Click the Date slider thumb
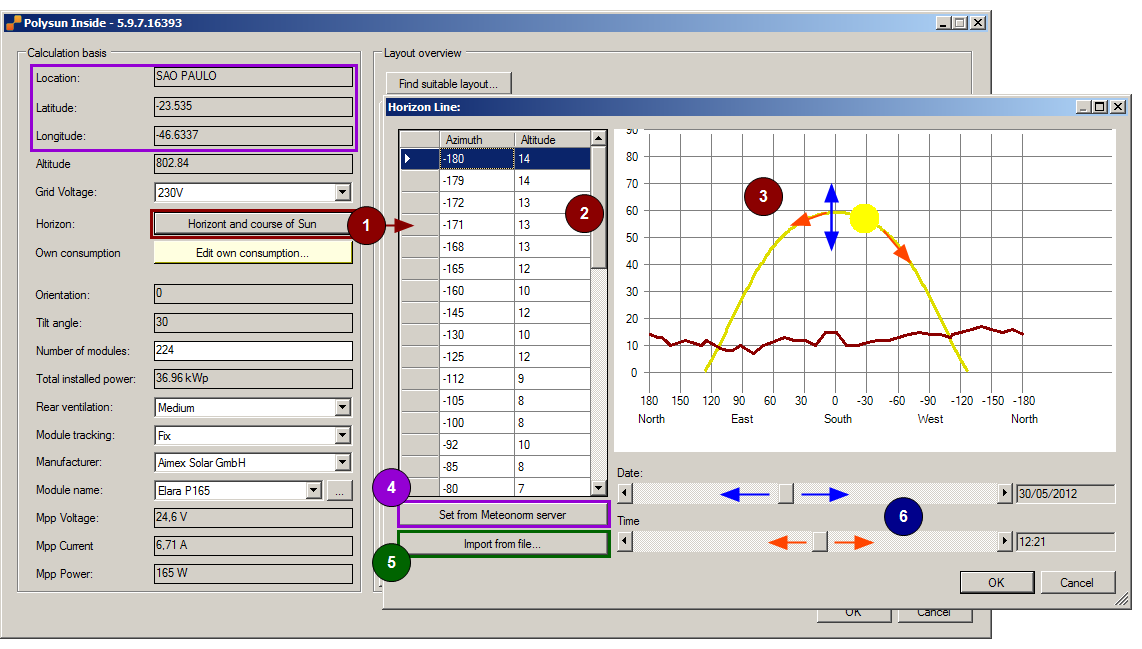The image size is (1142, 649). click(x=786, y=494)
